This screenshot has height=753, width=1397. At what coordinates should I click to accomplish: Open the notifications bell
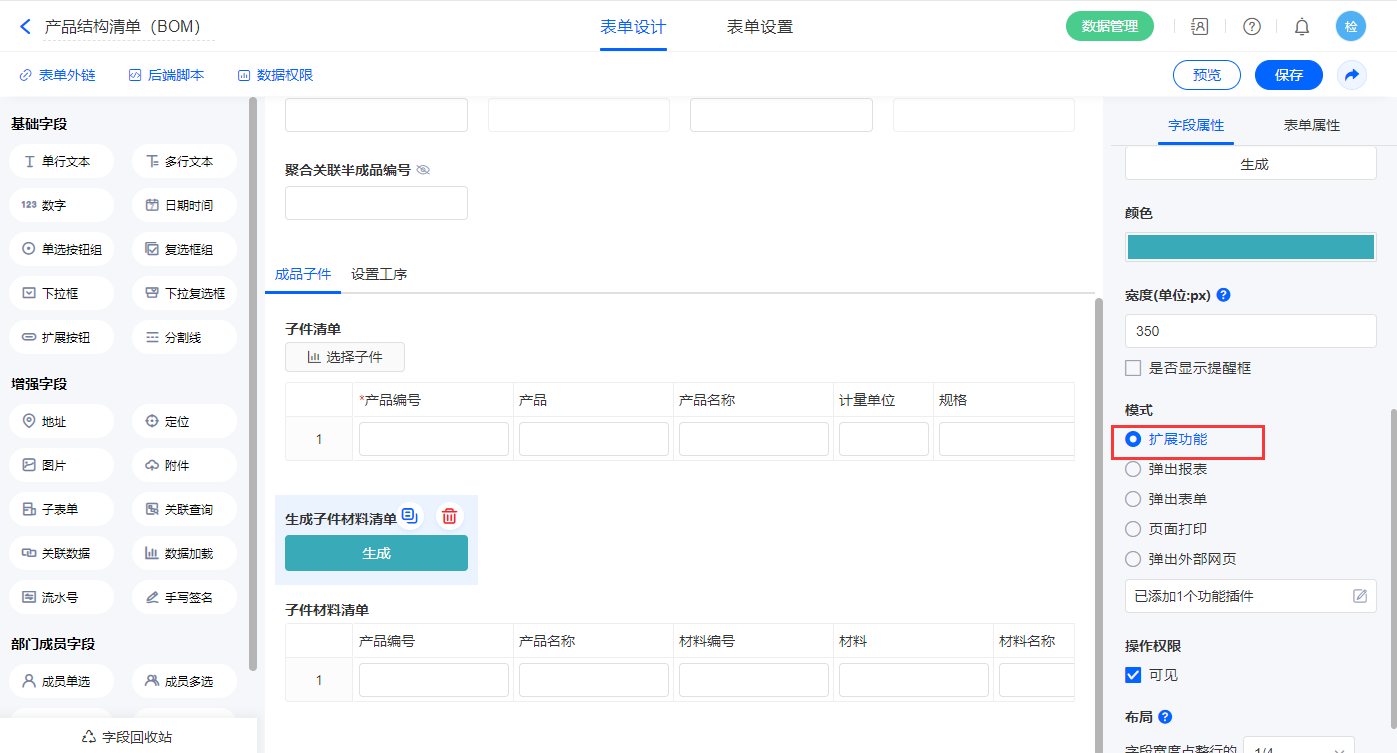click(x=1301, y=27)
